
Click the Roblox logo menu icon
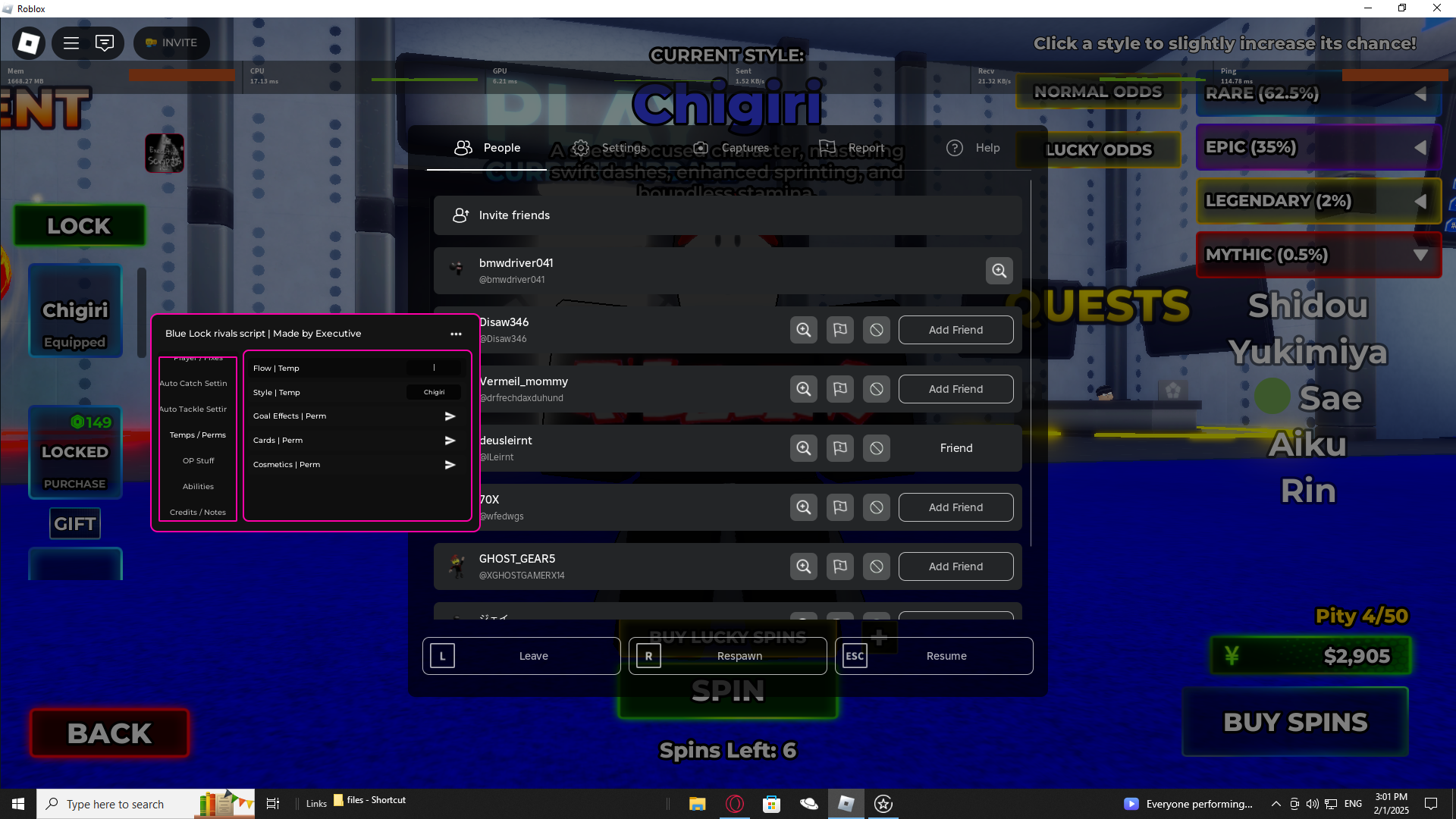tap(29, 43)
